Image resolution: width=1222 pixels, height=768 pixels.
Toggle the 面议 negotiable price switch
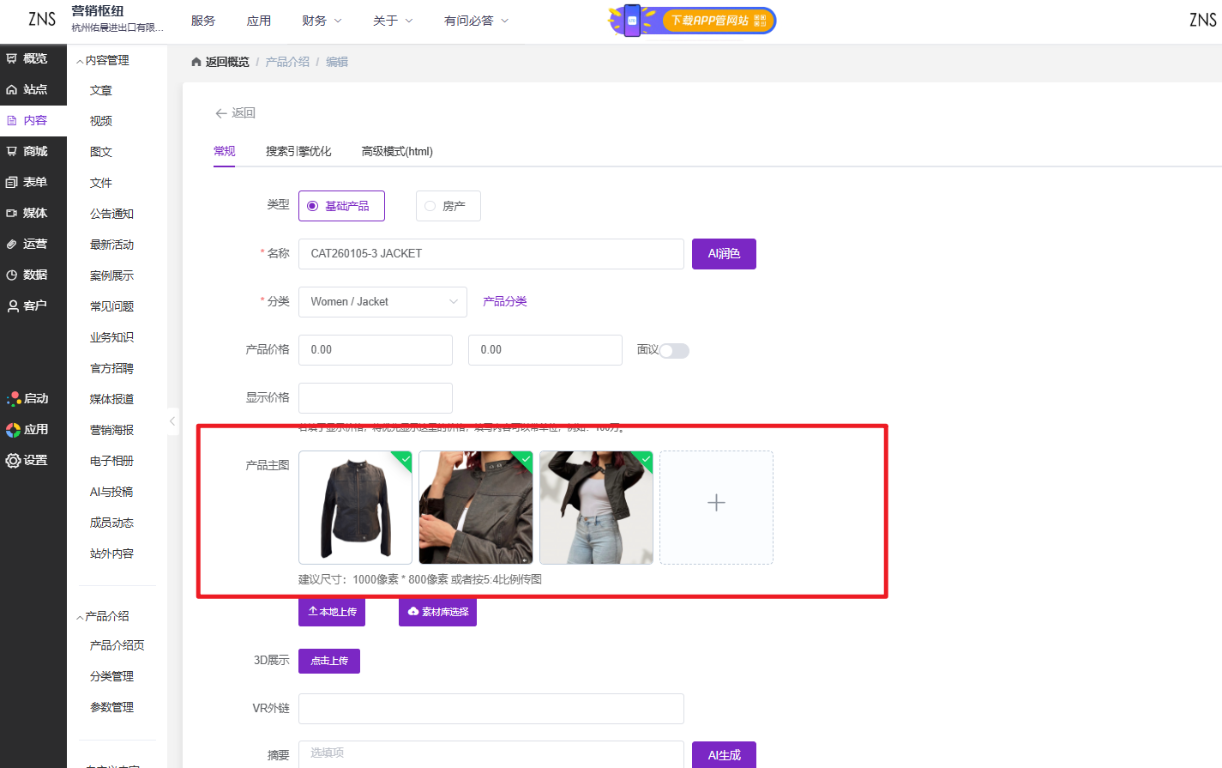click(x=674, y=350)
